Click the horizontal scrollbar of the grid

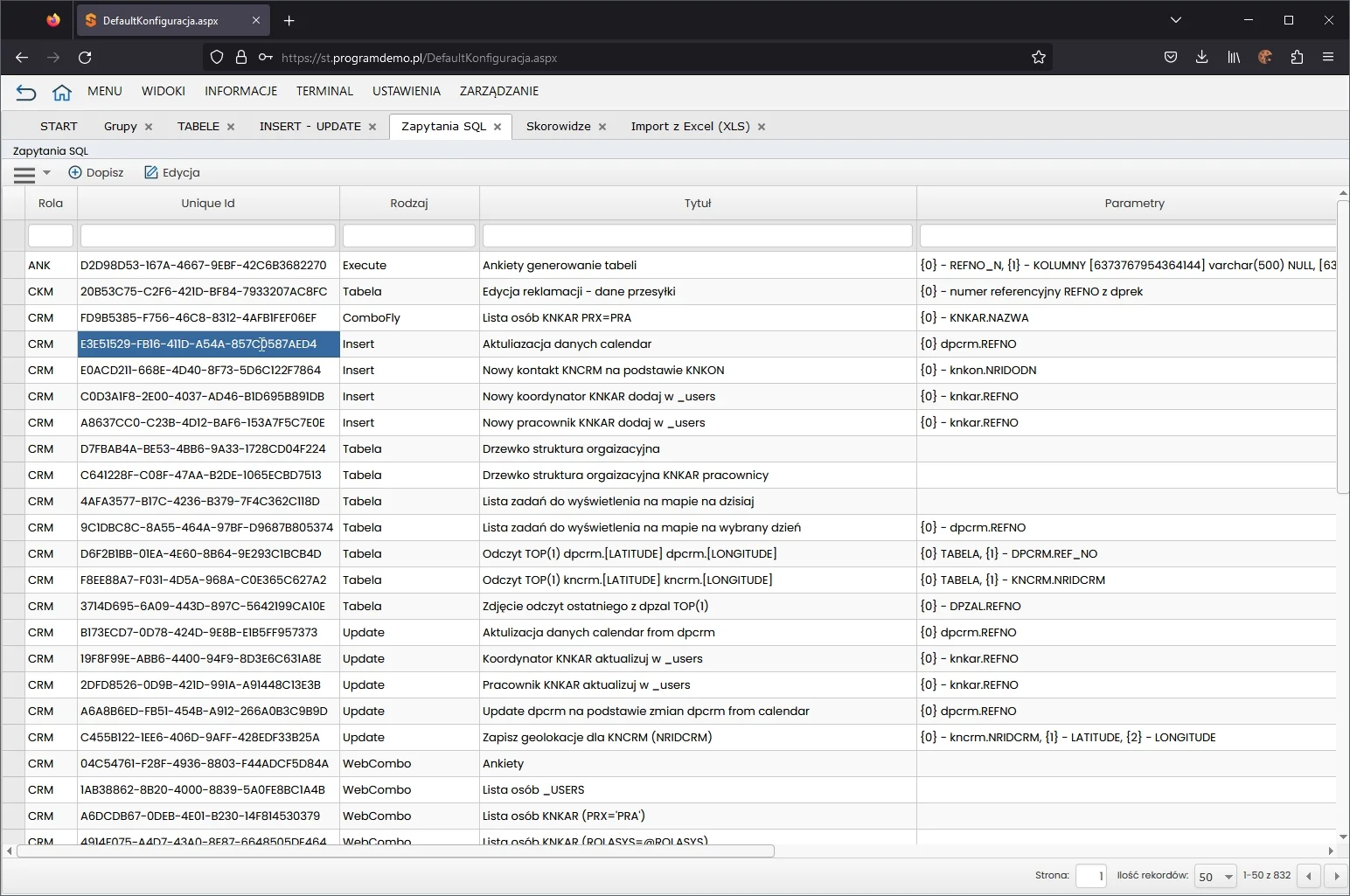(x=395, y=851)
